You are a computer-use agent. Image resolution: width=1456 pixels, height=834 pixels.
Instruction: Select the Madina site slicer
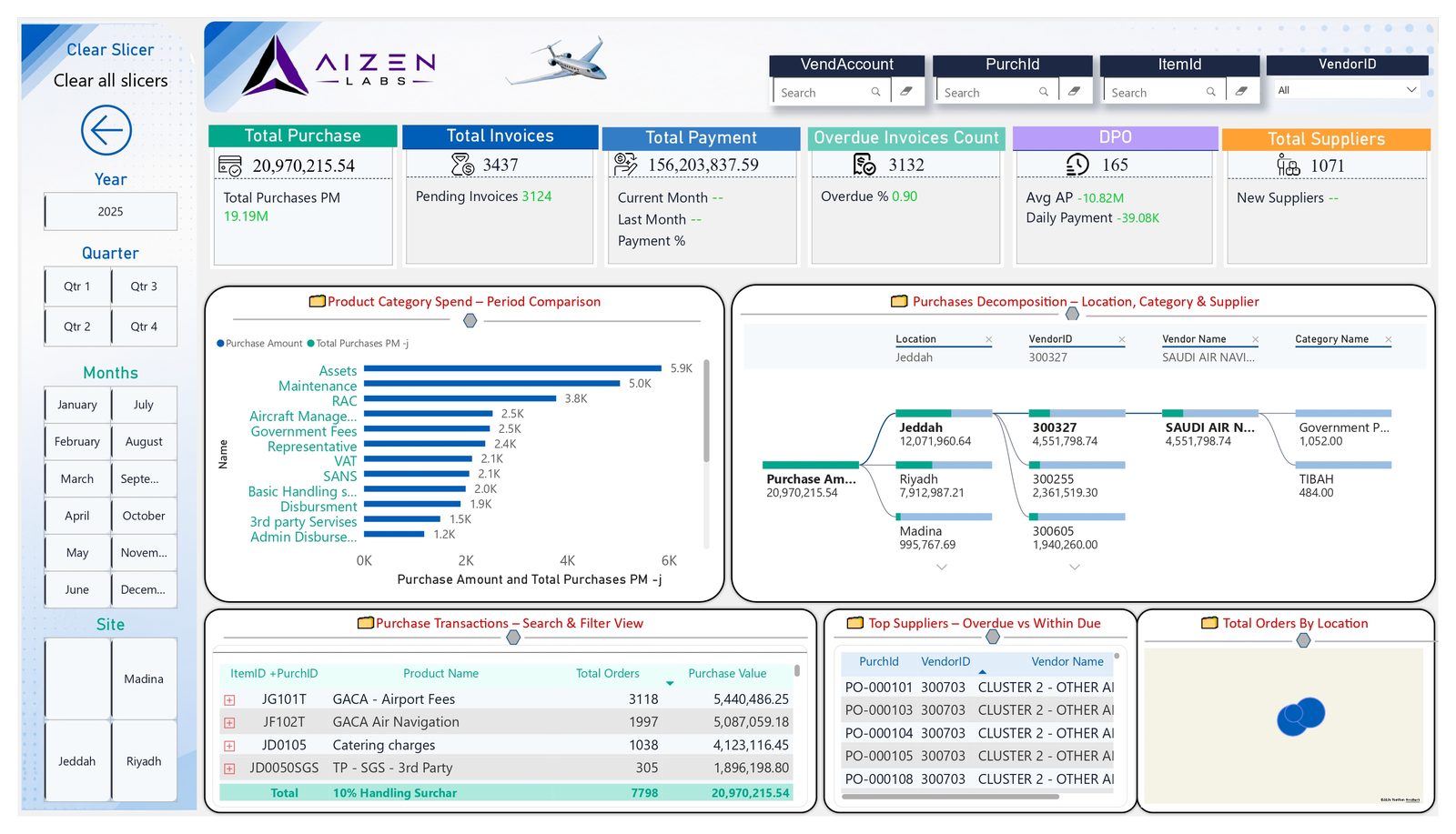click(144, 678)
